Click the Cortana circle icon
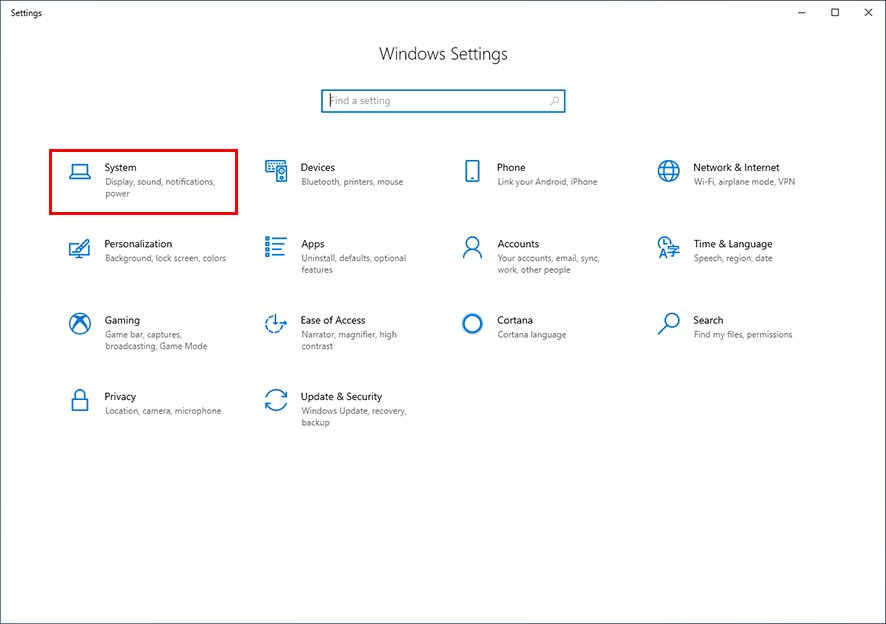This screenshot has width=886, height=624. [472, 324]
